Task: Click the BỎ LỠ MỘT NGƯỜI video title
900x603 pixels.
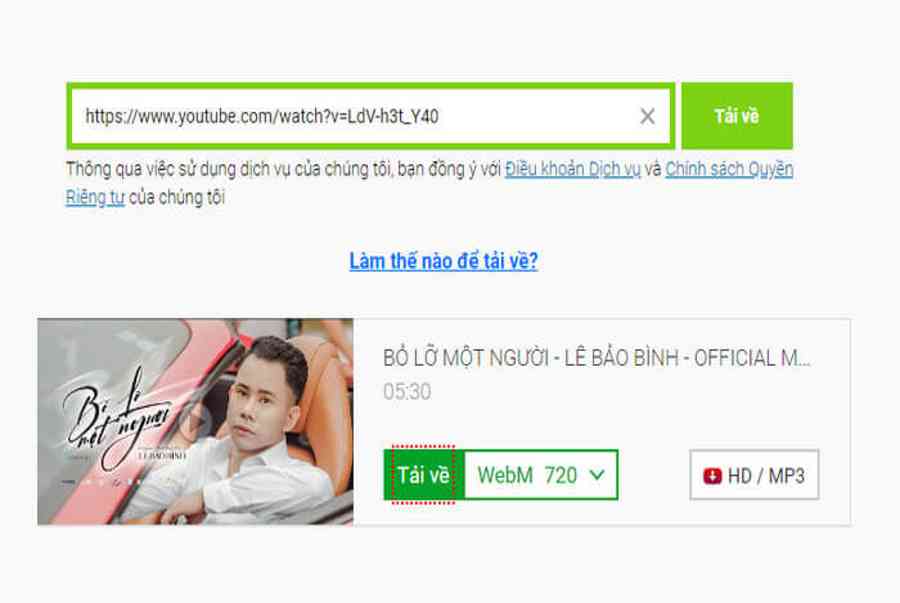Action: point(596,358)
